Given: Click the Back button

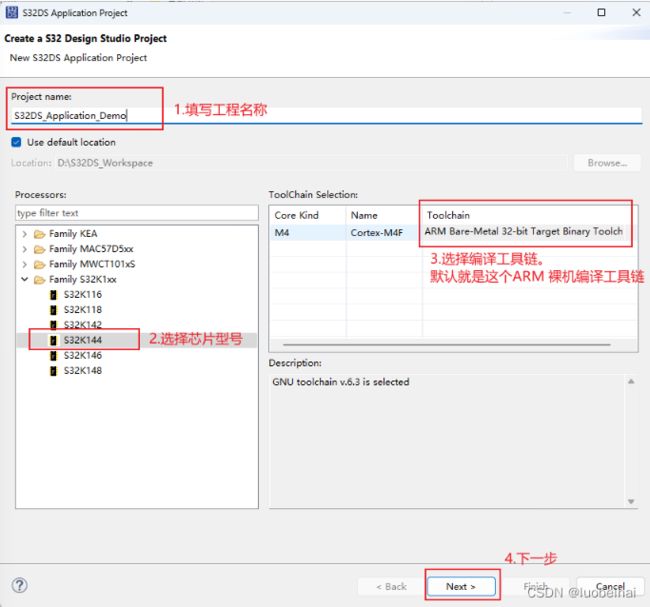Looking at the screenshot, I should 391,586.
